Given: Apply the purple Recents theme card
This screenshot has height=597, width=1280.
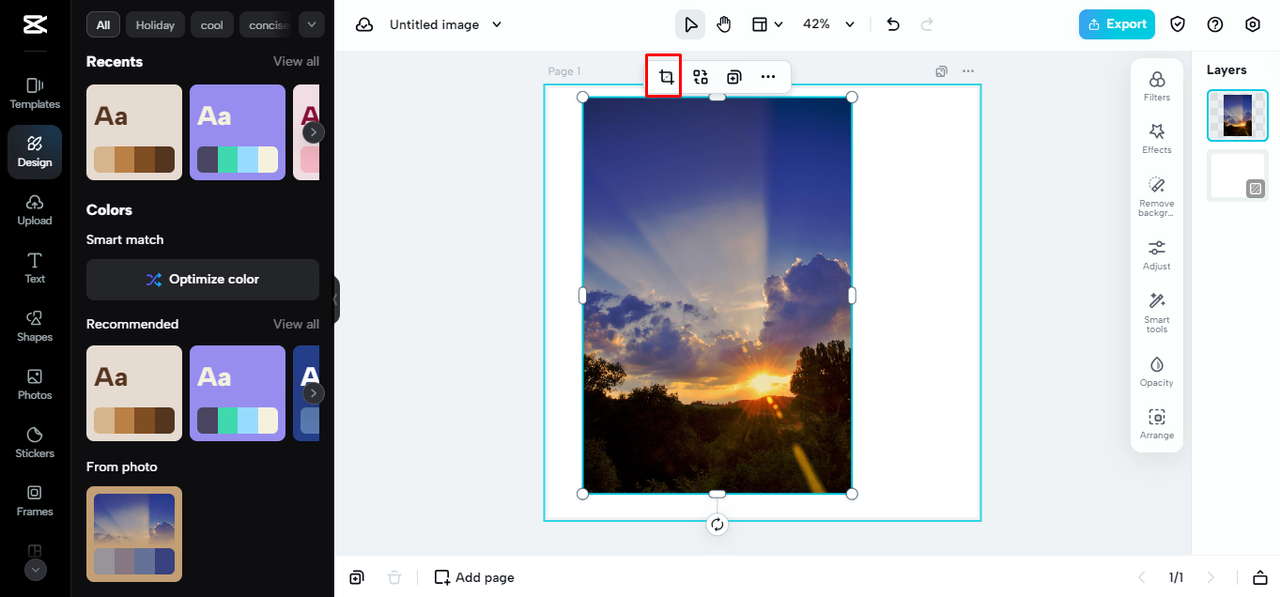Looking at the screenshot, I should pos(237,132).
